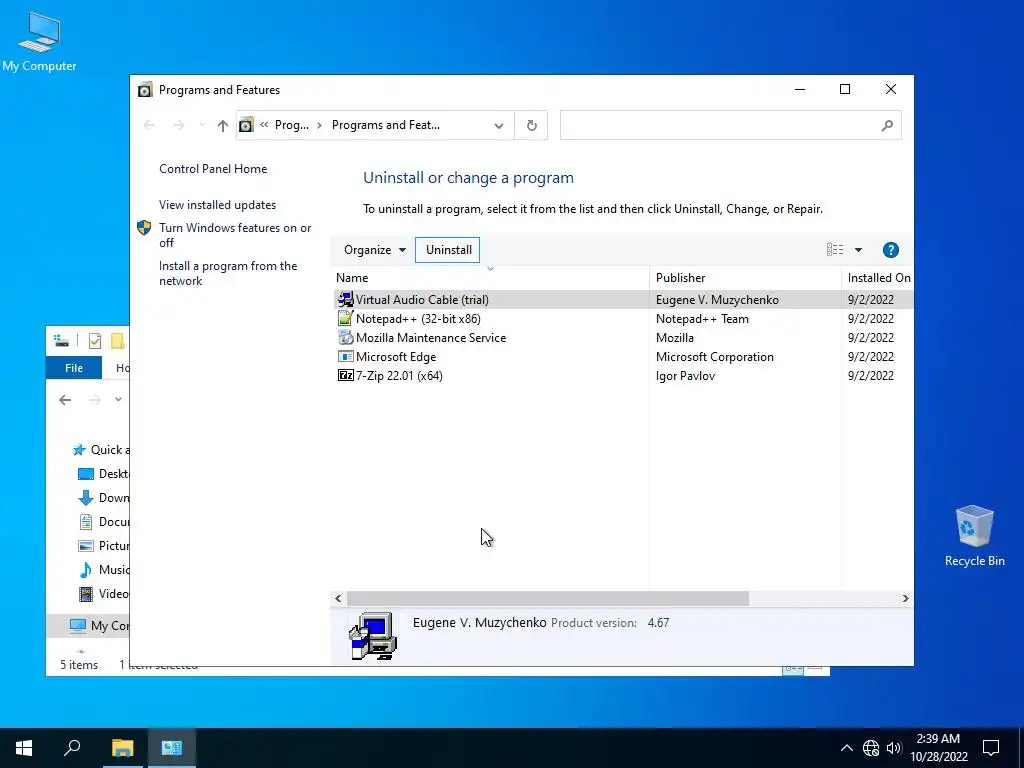Viewport: 1024px width, 768px height.
Task: Select Quick access in Explorer sidebar
Action: pyautogui.click(x=101, y=450)
